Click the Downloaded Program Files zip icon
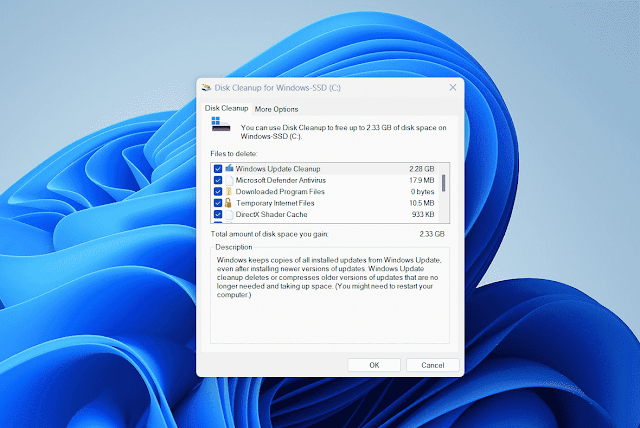 point(229,192)
